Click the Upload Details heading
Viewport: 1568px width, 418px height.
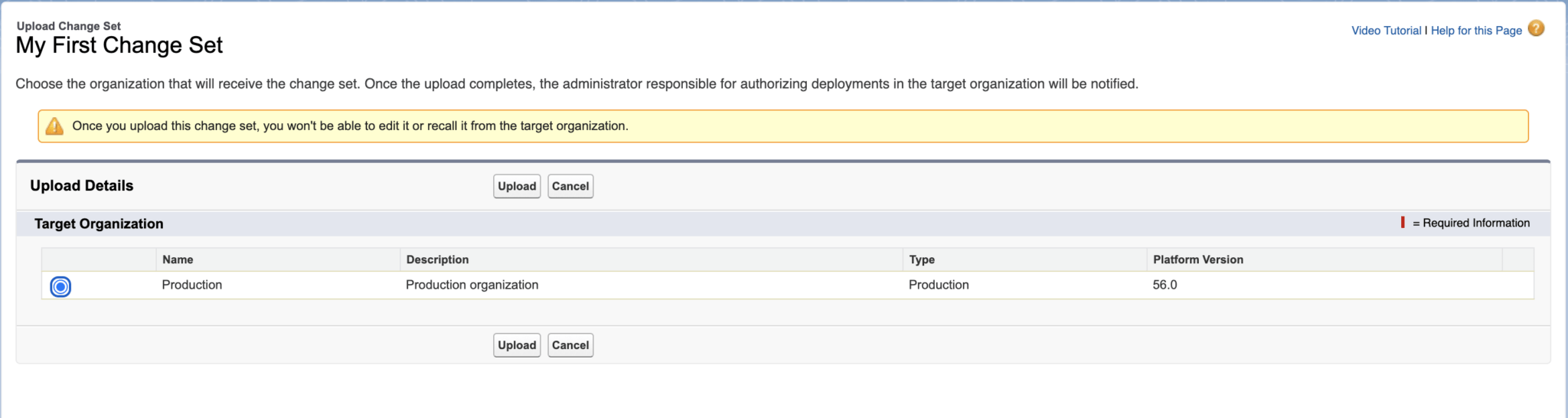point(82,185)
